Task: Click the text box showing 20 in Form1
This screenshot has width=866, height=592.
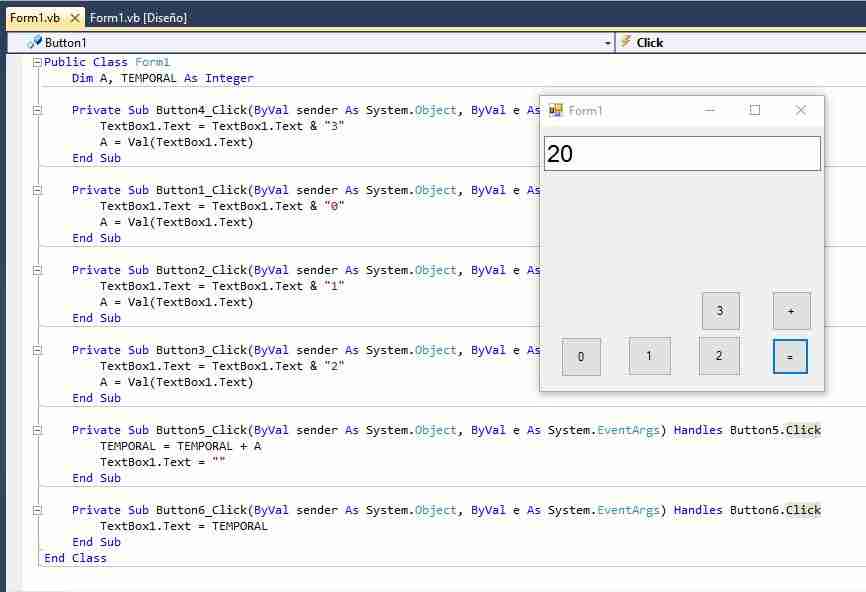Action: (x=682, y=154)
